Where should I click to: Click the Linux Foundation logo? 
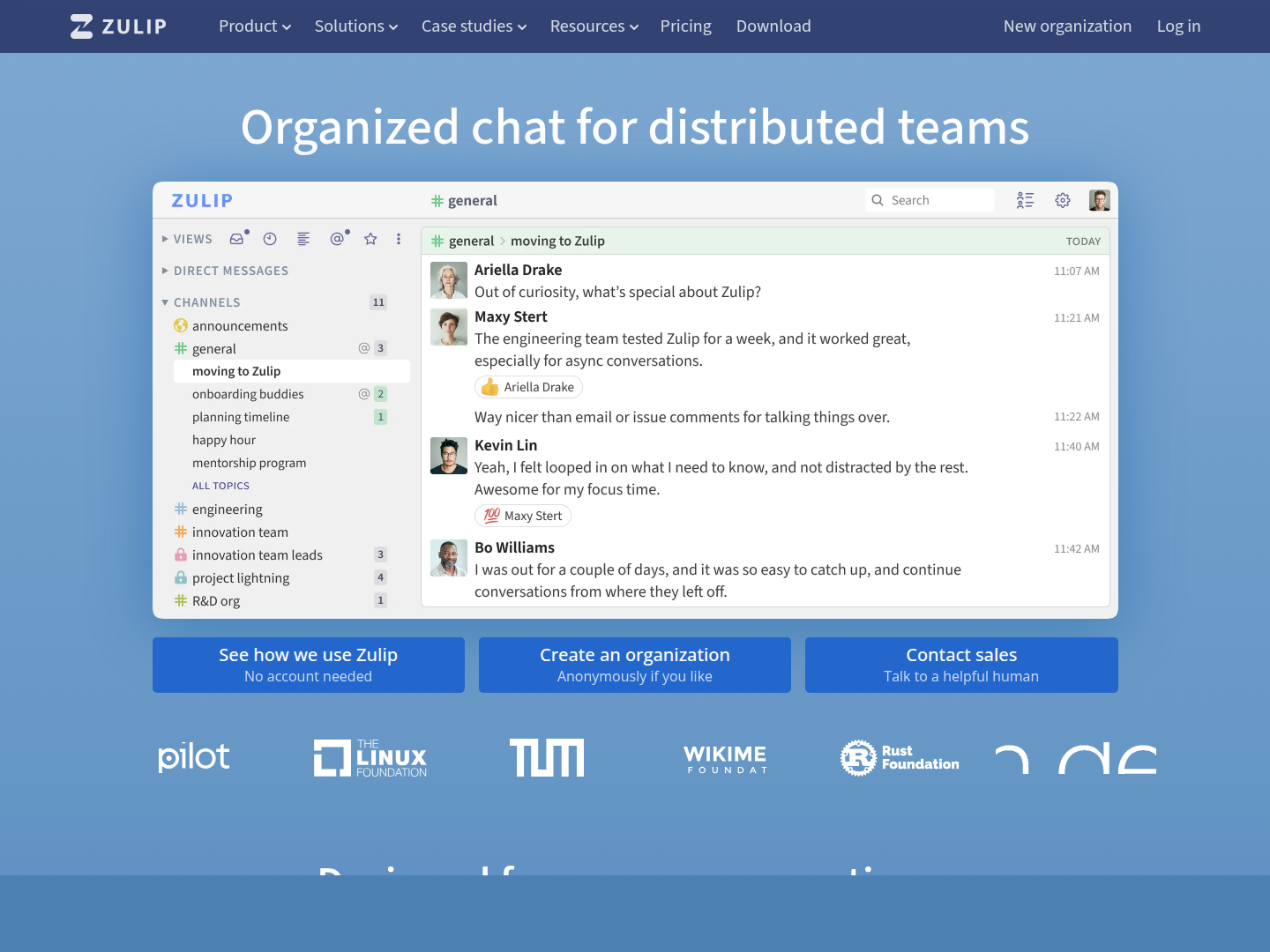pos(370,758)
